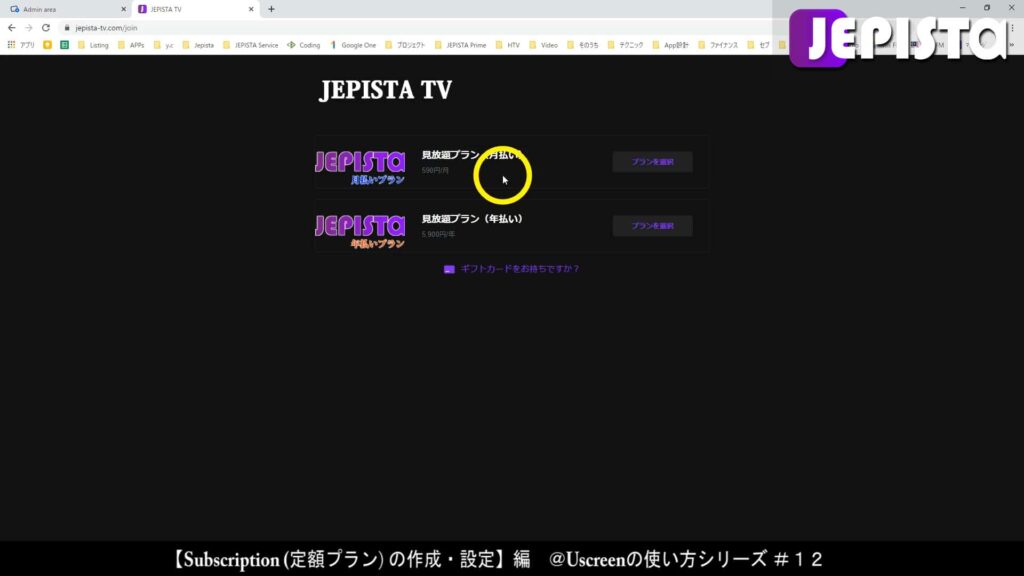1024x576 pixels.
Task: Restore down the browser window
Action: point(987,8)
